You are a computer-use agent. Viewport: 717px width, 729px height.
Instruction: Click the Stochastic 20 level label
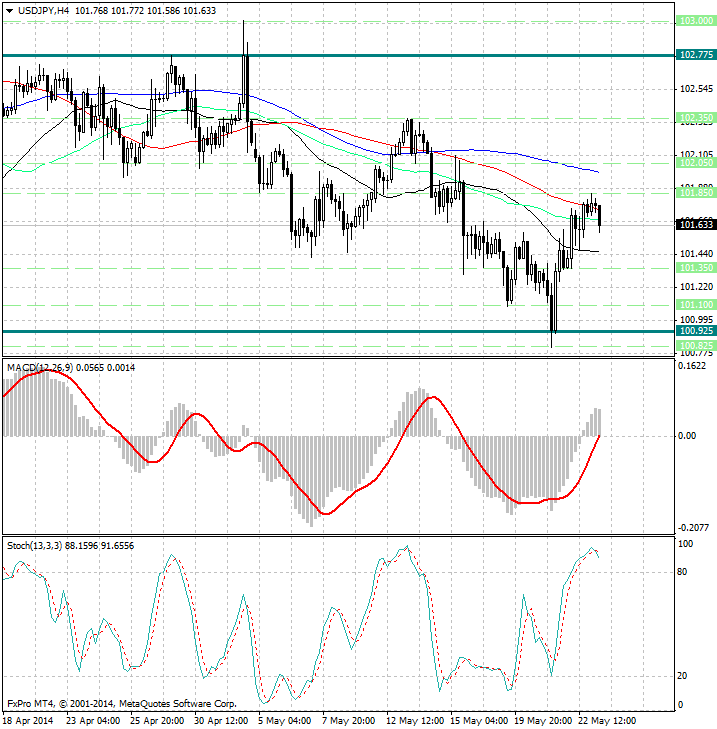(682, 676)
